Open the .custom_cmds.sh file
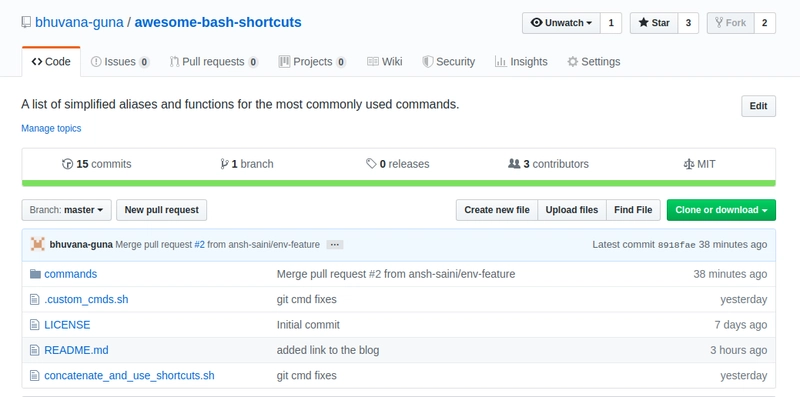This screenshot has width=800, height=397. coord(86,300)
